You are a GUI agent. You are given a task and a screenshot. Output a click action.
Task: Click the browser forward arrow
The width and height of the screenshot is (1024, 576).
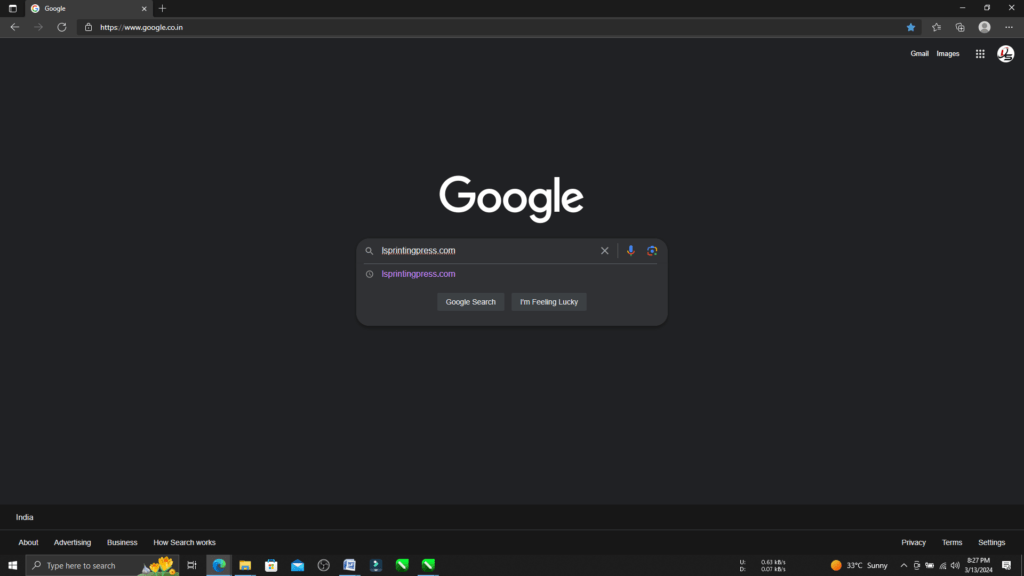point(39,27)
